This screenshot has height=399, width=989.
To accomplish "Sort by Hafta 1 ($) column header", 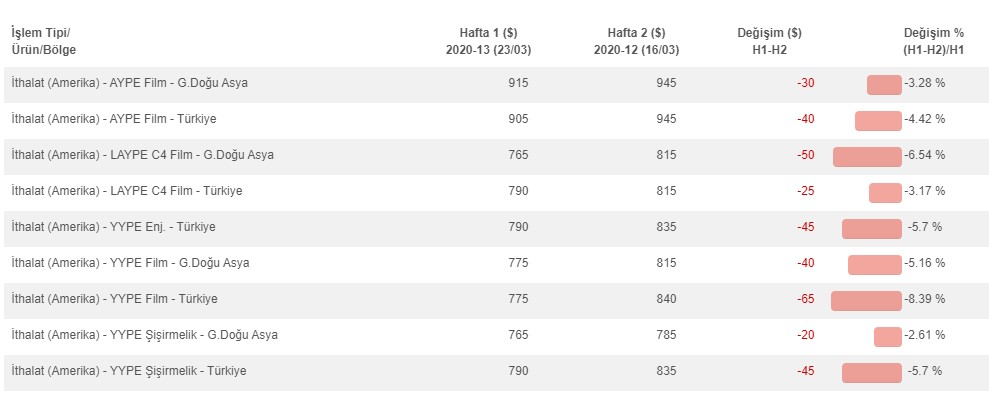I will pyautogui.click(x=488, y=42).
